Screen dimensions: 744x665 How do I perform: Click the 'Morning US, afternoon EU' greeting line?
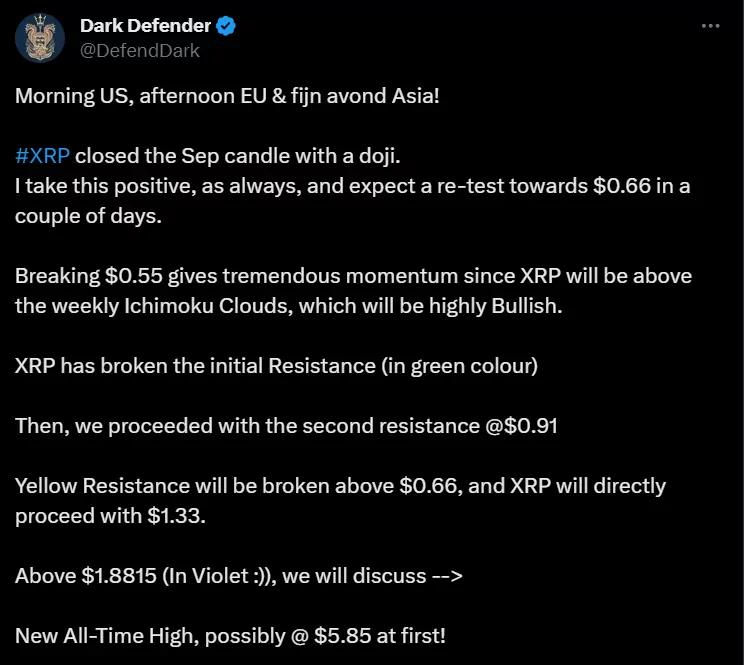(x=227, y=96)
